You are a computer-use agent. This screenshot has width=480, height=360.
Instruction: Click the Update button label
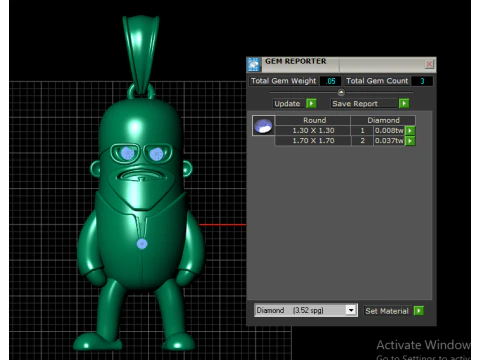(287, 104)
